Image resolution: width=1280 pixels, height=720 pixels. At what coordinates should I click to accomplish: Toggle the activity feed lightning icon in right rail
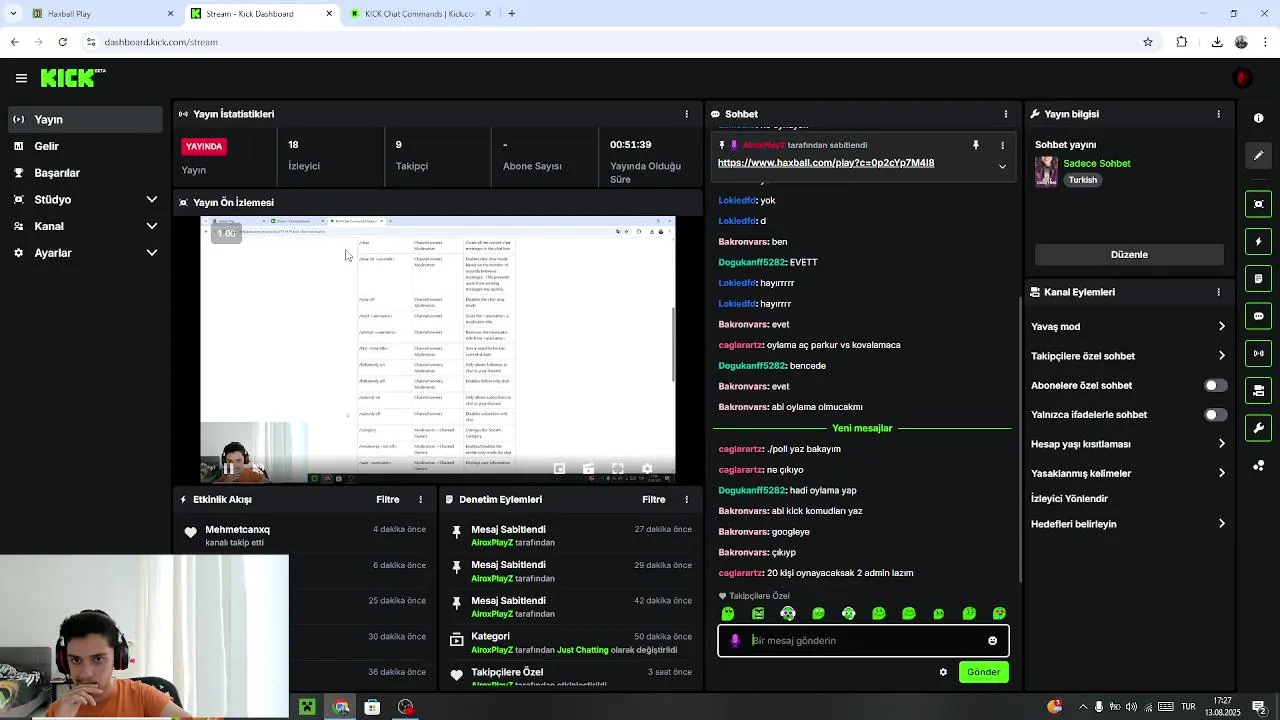point(1258,241)
